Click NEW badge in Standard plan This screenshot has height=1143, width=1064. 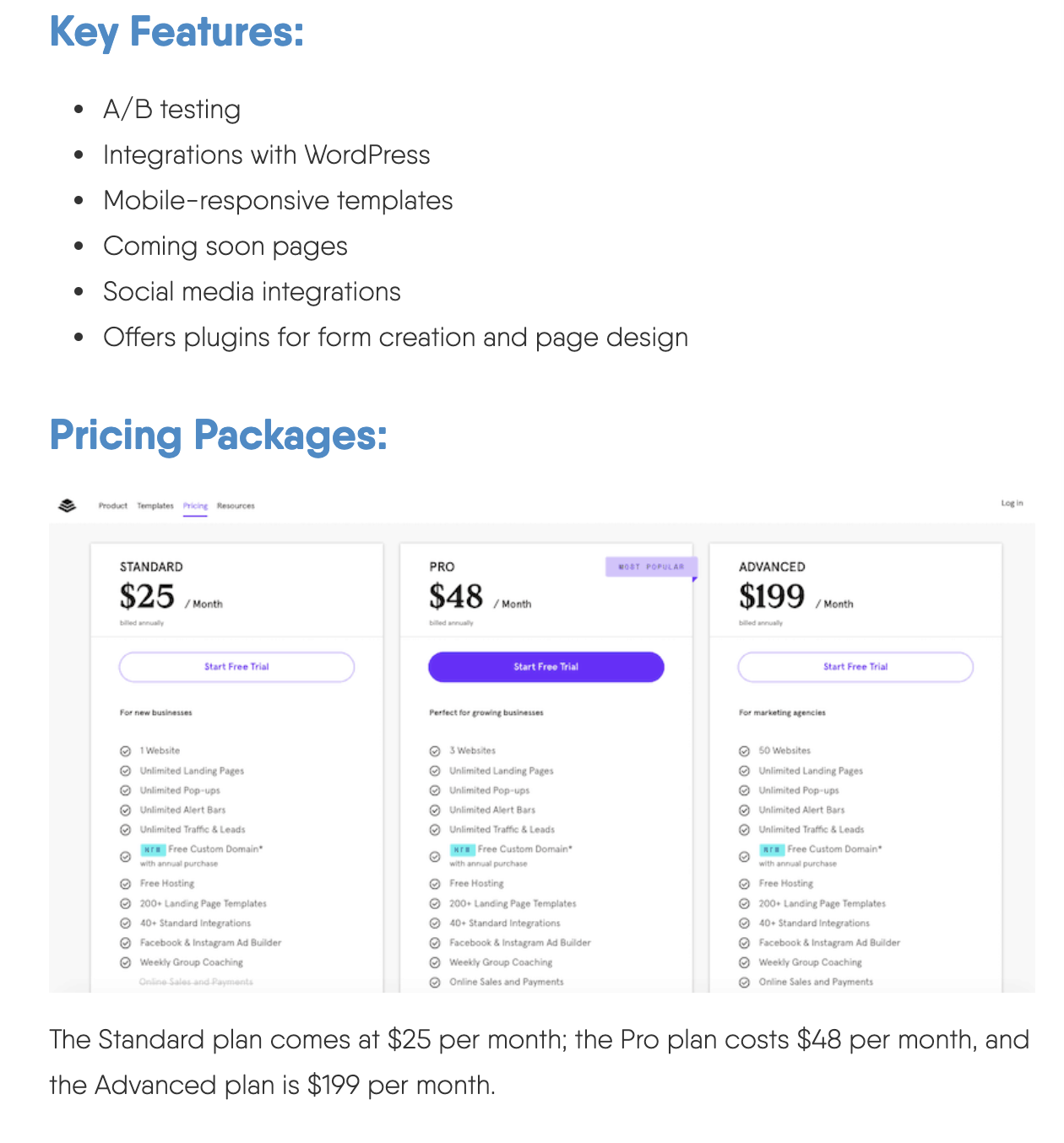153,849
